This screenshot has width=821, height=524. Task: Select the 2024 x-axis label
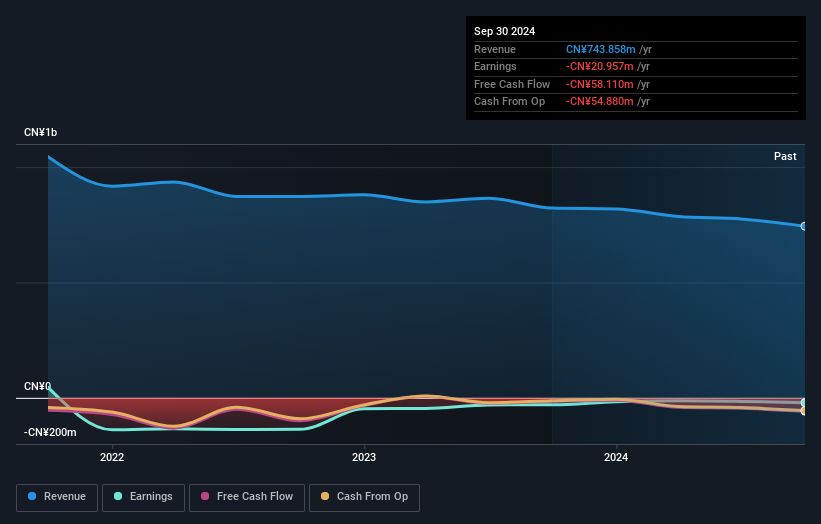coord(616,457)
